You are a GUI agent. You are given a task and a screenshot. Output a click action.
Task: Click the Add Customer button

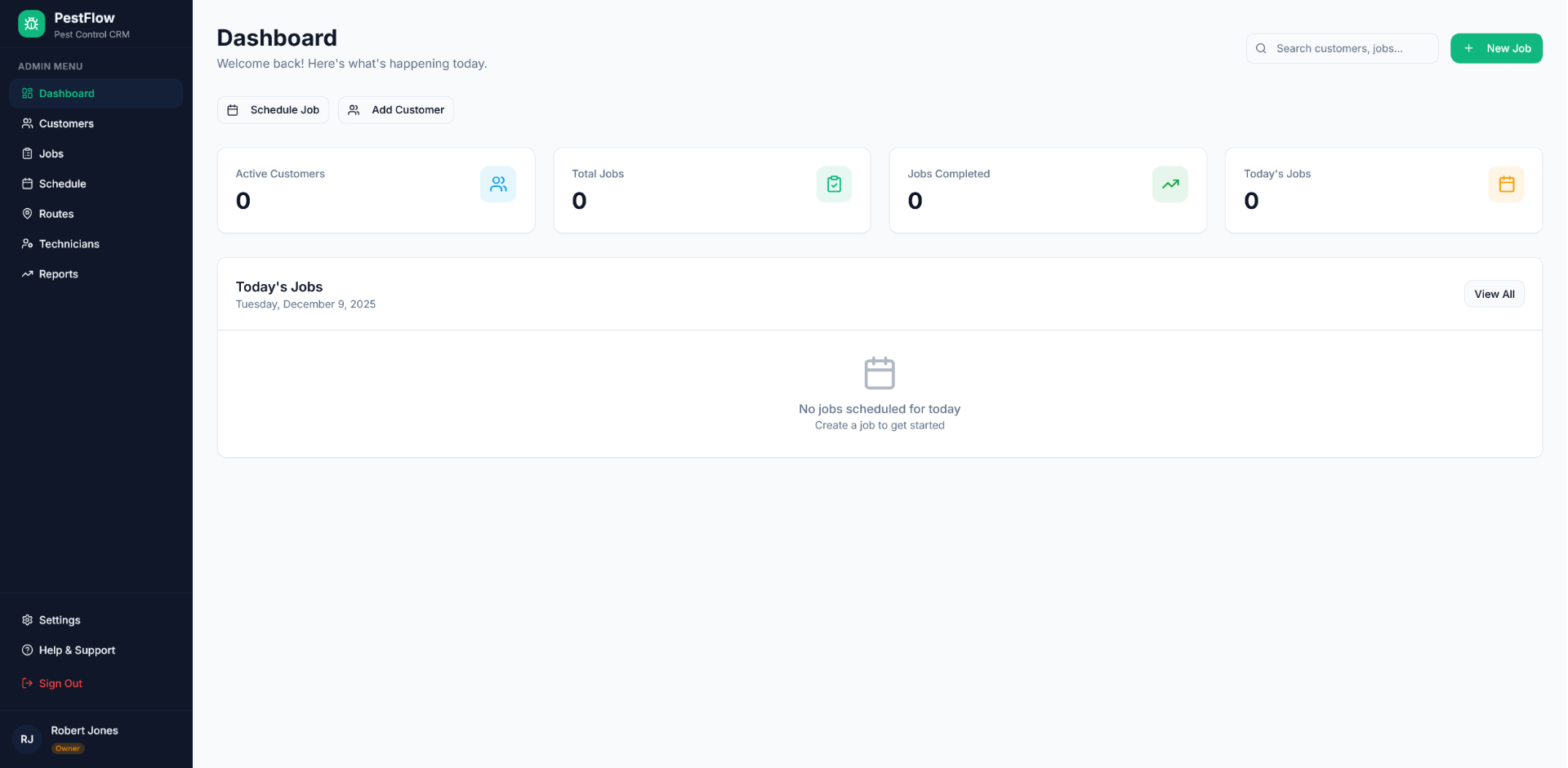pos(396,110)
